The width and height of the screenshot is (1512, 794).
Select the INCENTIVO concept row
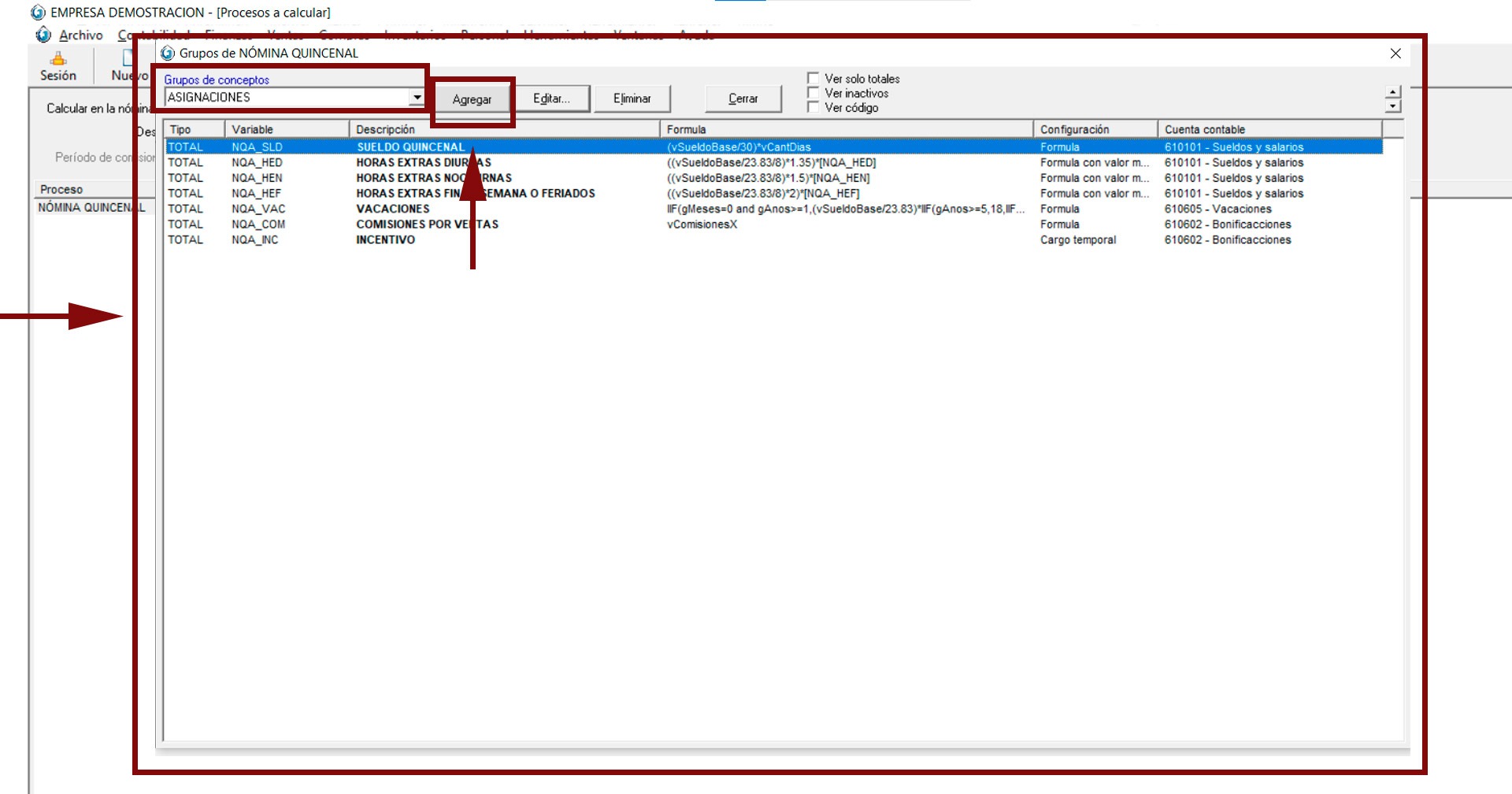[385, 239]
